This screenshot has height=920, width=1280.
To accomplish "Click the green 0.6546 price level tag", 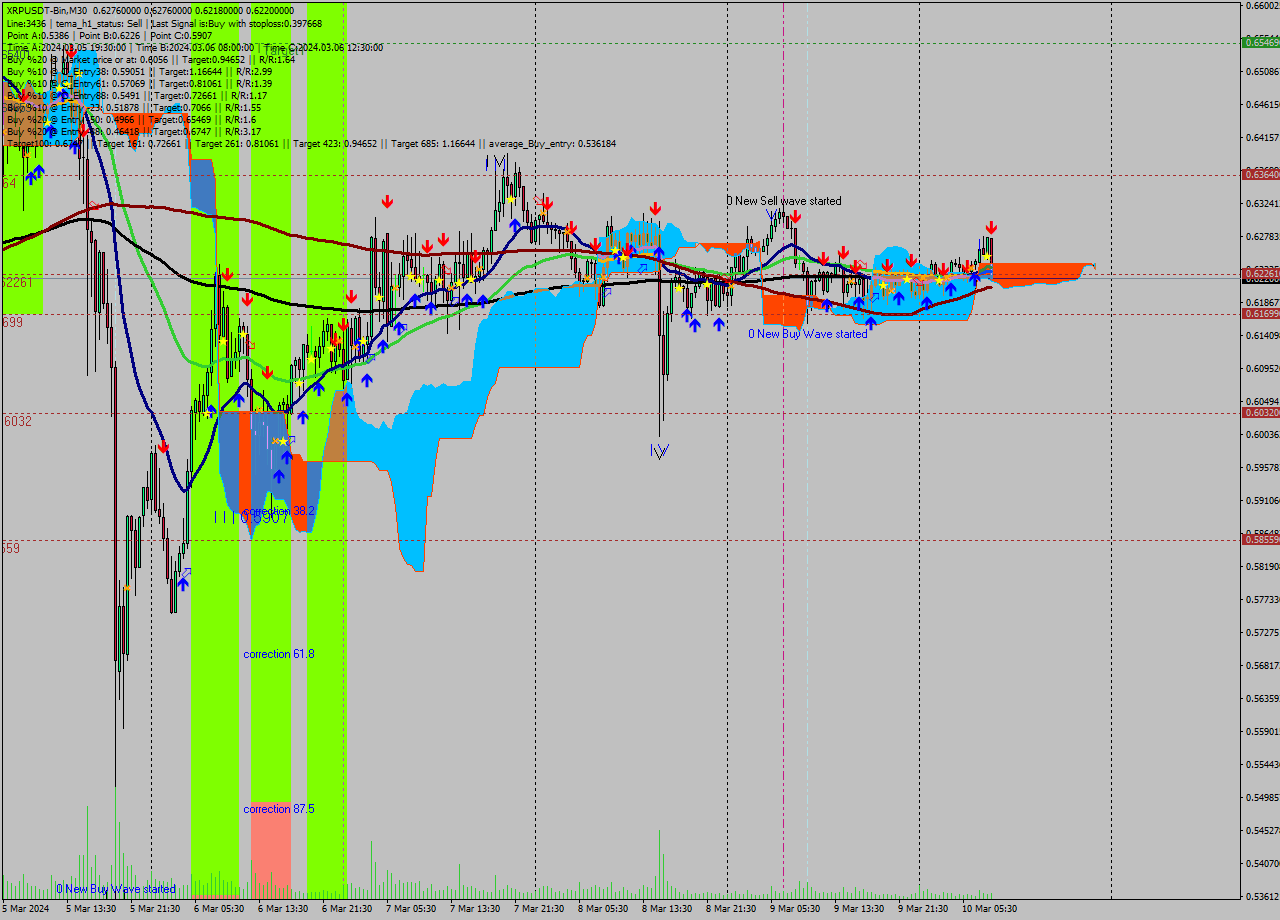I will [x=1260, y=42].
